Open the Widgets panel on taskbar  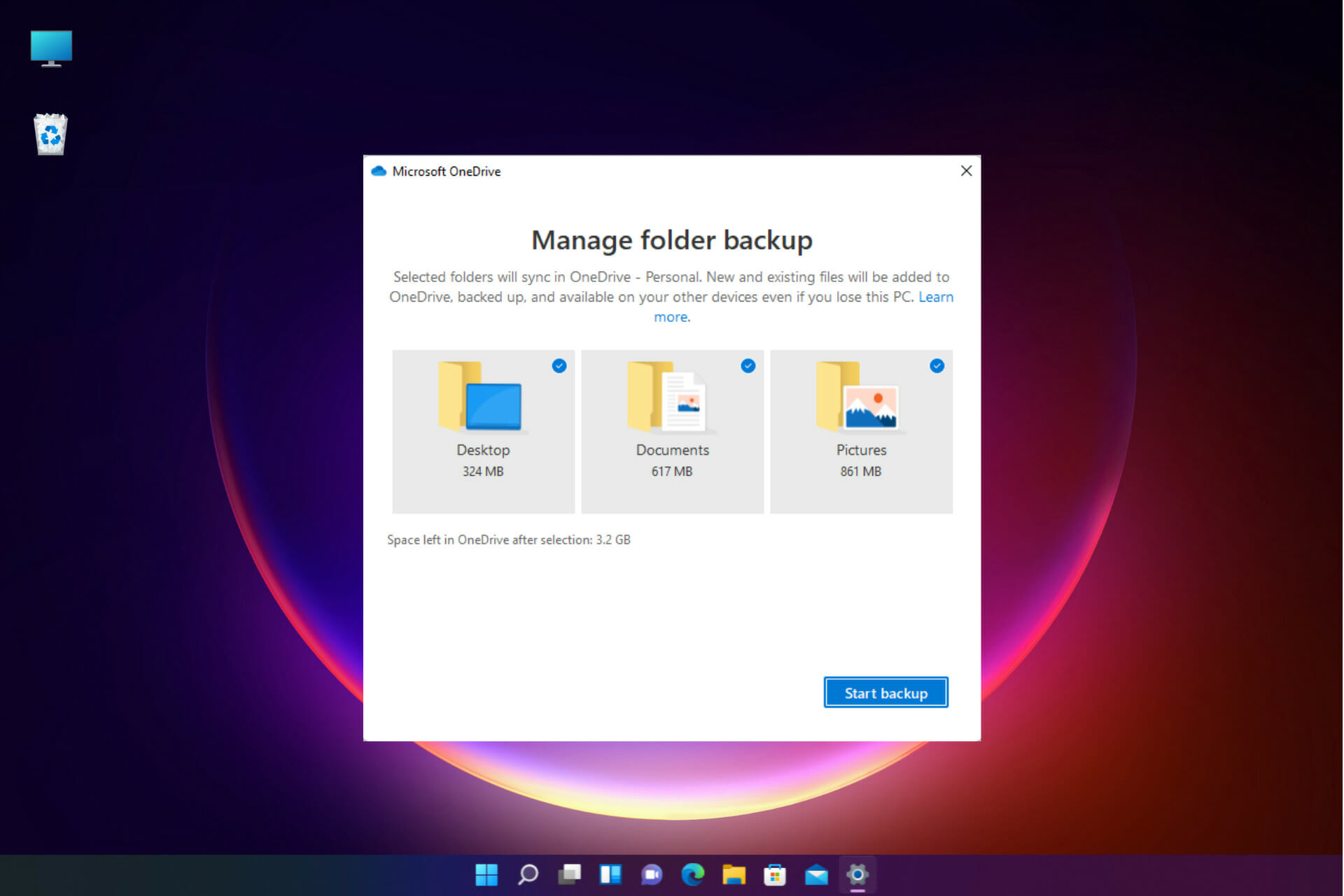click(x=610, y=874)
